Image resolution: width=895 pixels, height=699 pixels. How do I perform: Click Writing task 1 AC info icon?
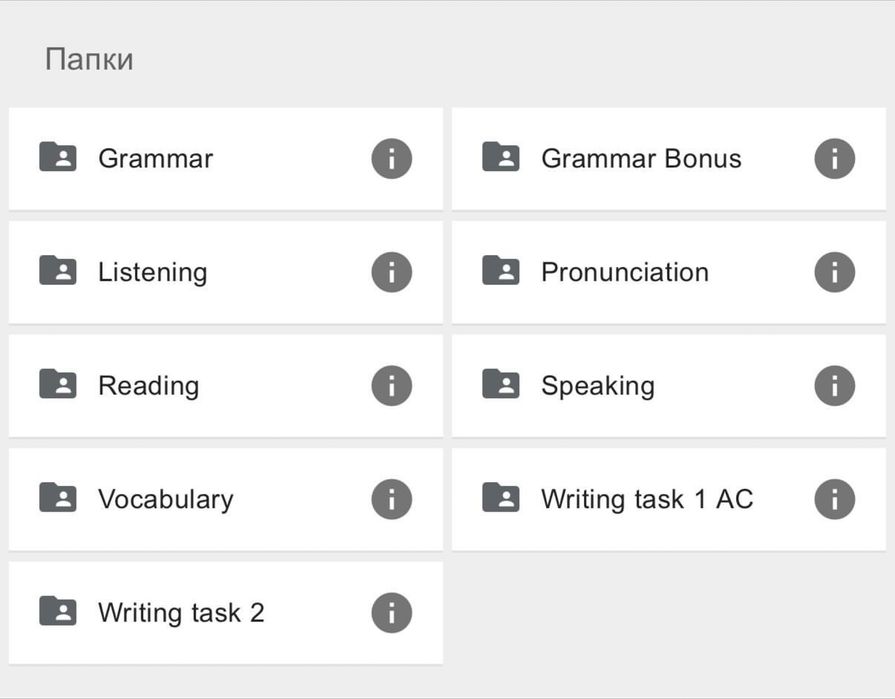pos(834,499)
